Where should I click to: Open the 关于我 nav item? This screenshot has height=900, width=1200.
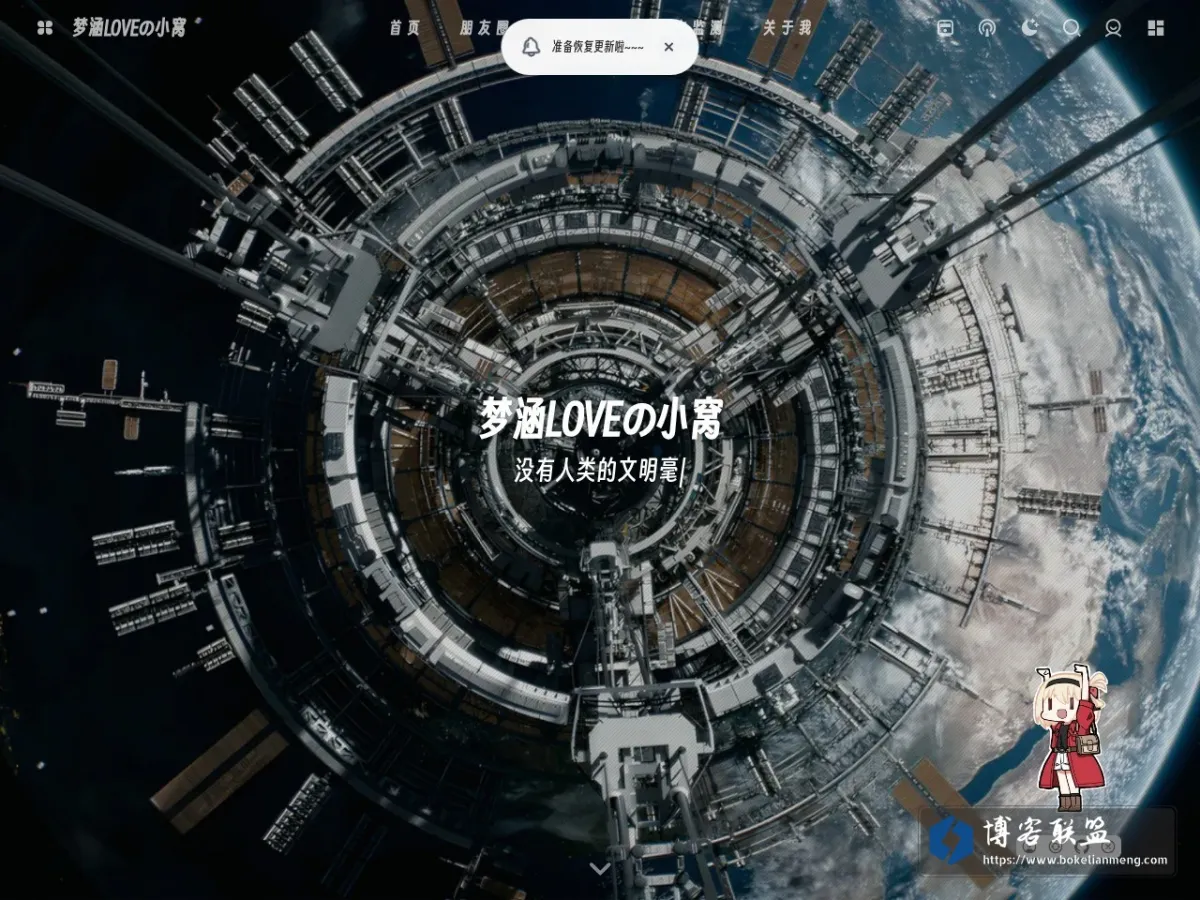[787, 28]
